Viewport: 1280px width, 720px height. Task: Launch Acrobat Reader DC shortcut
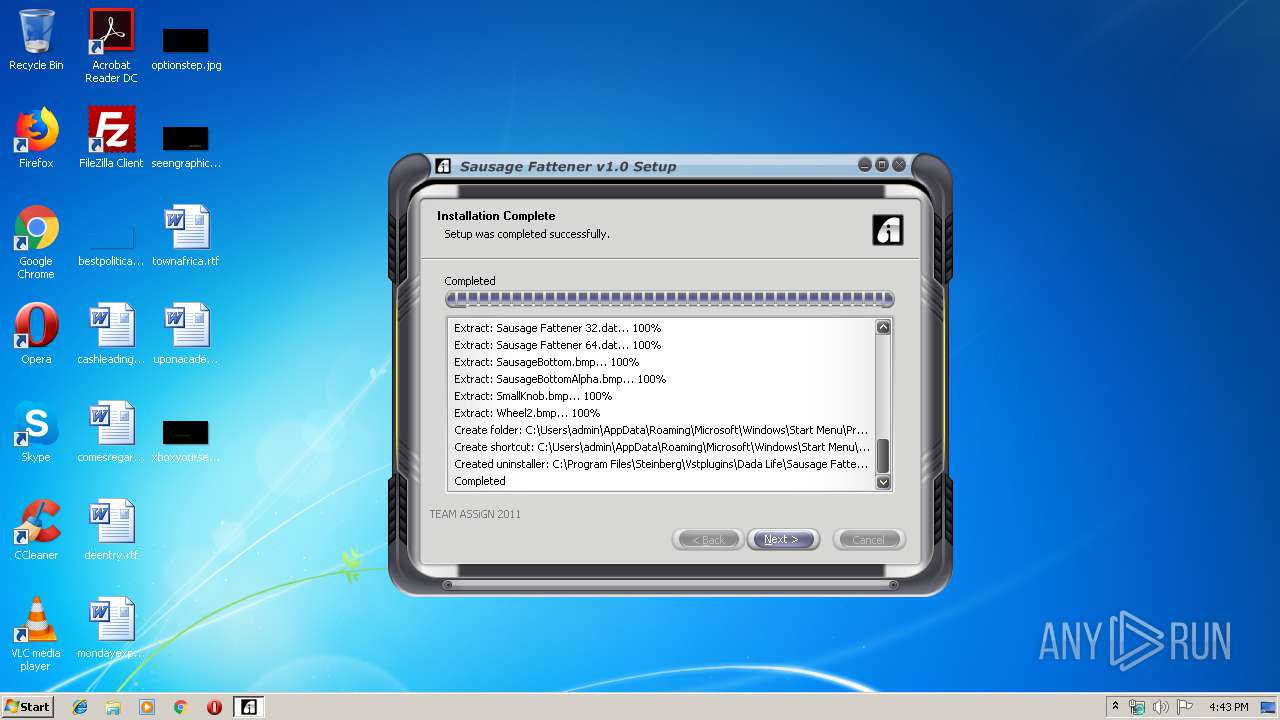111,46
